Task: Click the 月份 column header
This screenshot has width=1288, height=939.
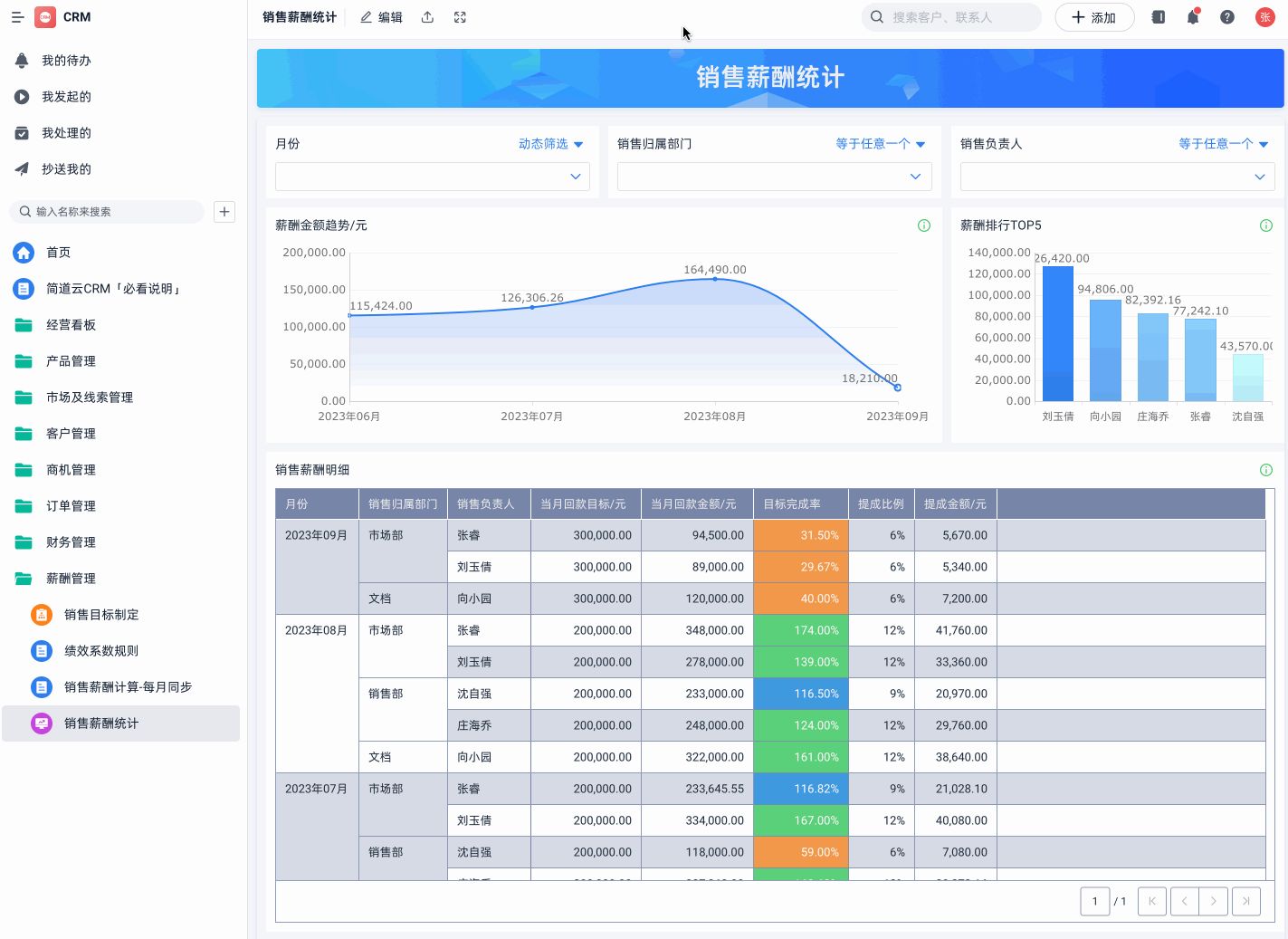Action: click(x=317, y=504)
